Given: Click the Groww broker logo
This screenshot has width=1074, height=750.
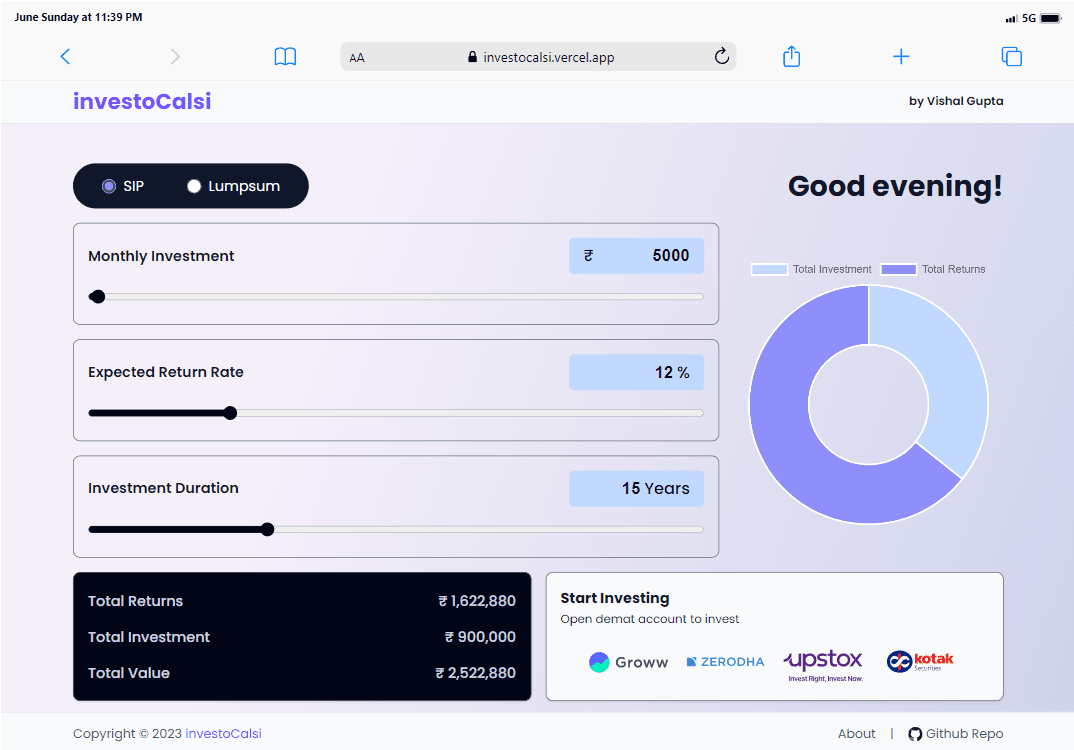Looking at the screenshot, I should tap(628, 662).
